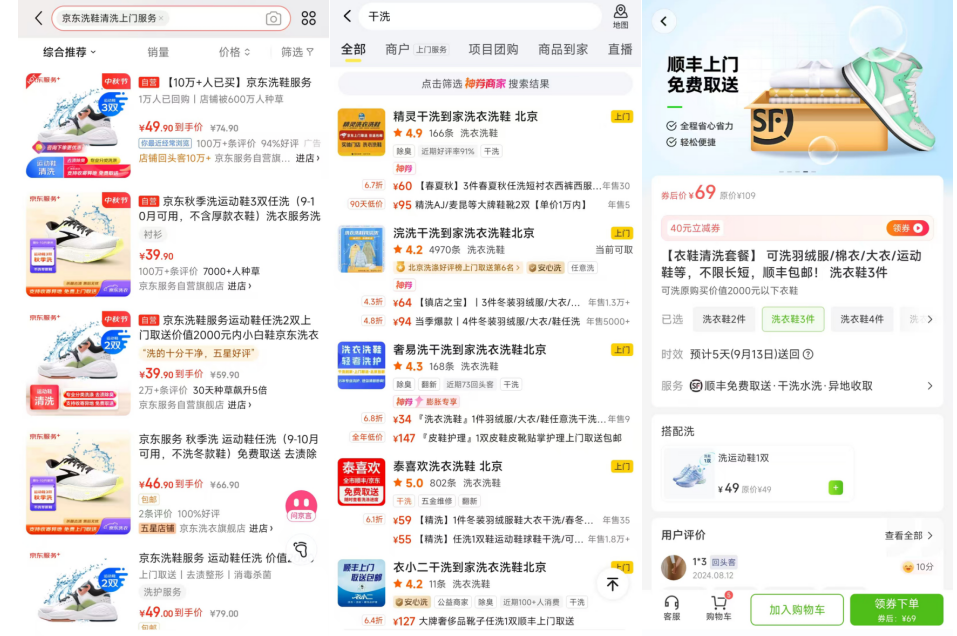Open the 筛选 filter panel
Screen dimensions: 957x636
pyautogui.click(x=297, y=52)
